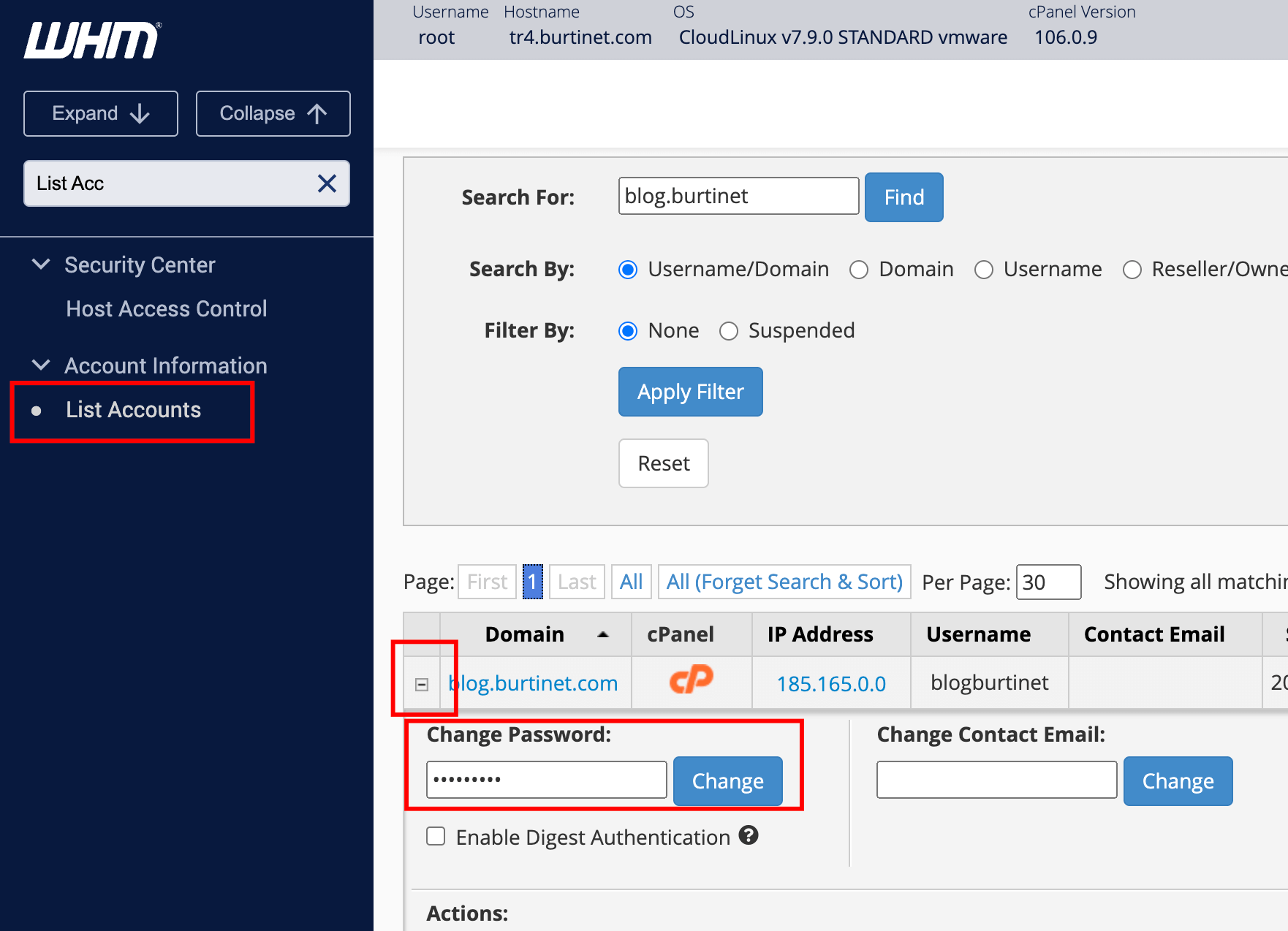The height and width of the screenshot is (931, 1288).
Task: Collapse the Security Center section chevron
Action: click(42, 265)
